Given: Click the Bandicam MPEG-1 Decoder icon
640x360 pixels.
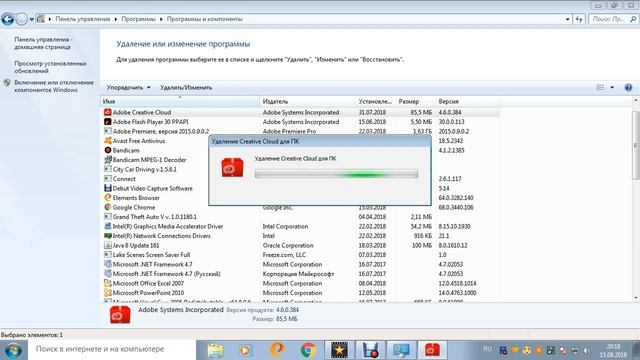Looking at the screenshot, I should [107, 160].
